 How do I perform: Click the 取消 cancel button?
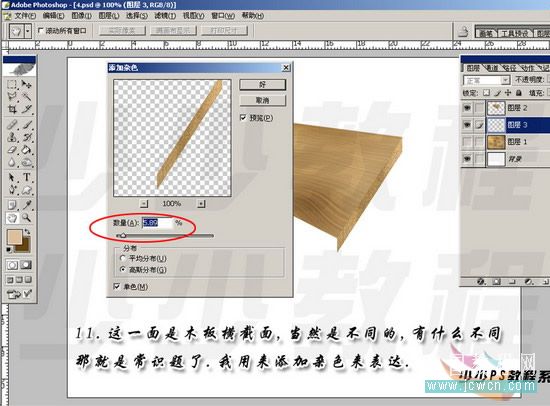click(x=263, y=101)
